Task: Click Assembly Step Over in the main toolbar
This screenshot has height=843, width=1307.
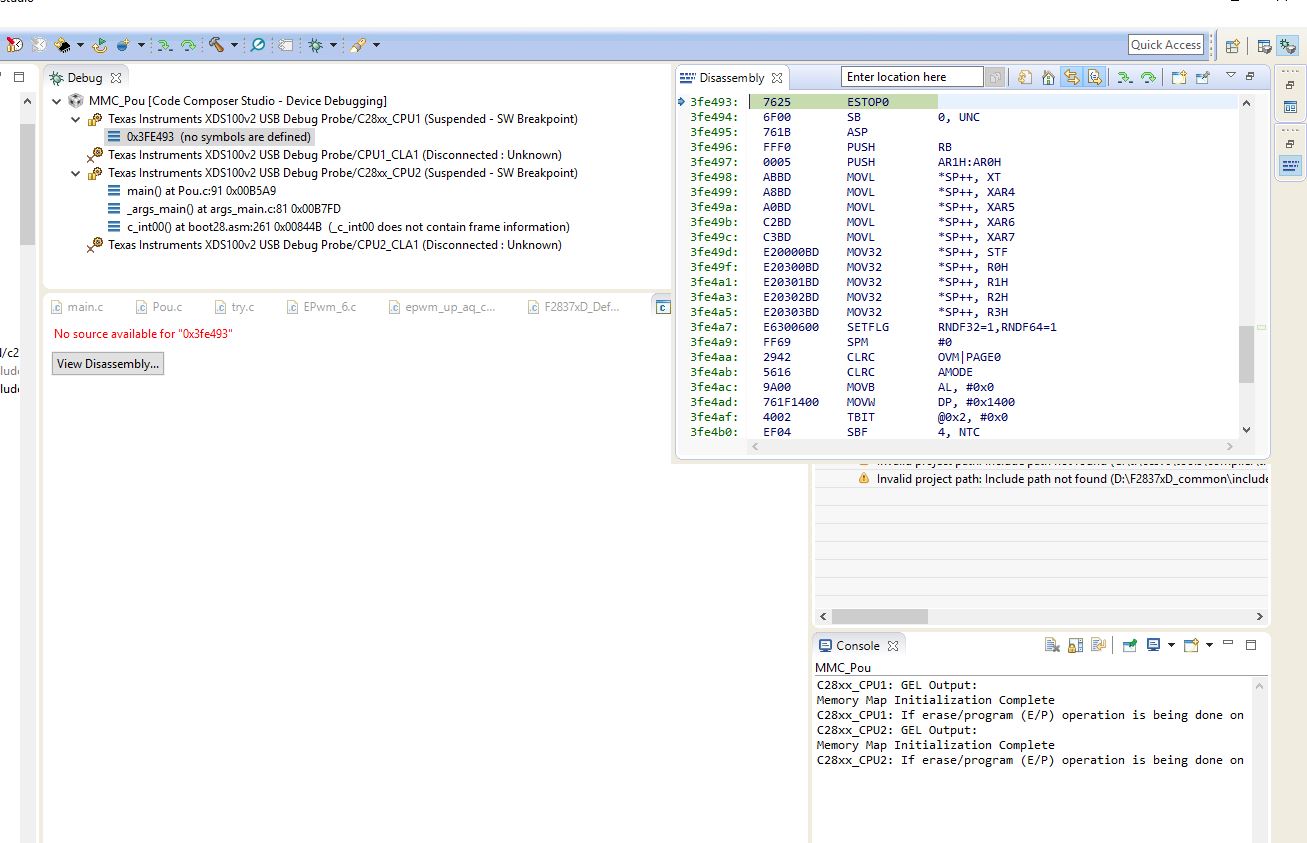Action: (x=187, y=45)
